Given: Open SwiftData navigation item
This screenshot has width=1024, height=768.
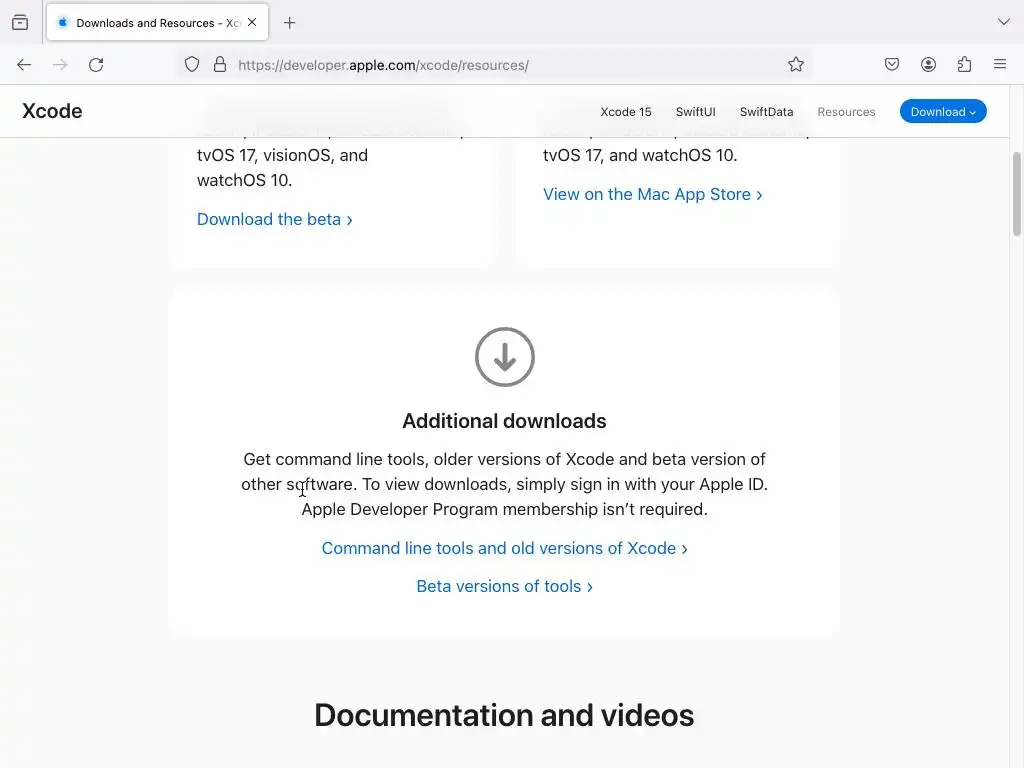Looking at the screenshot, I should click(766, 112).
